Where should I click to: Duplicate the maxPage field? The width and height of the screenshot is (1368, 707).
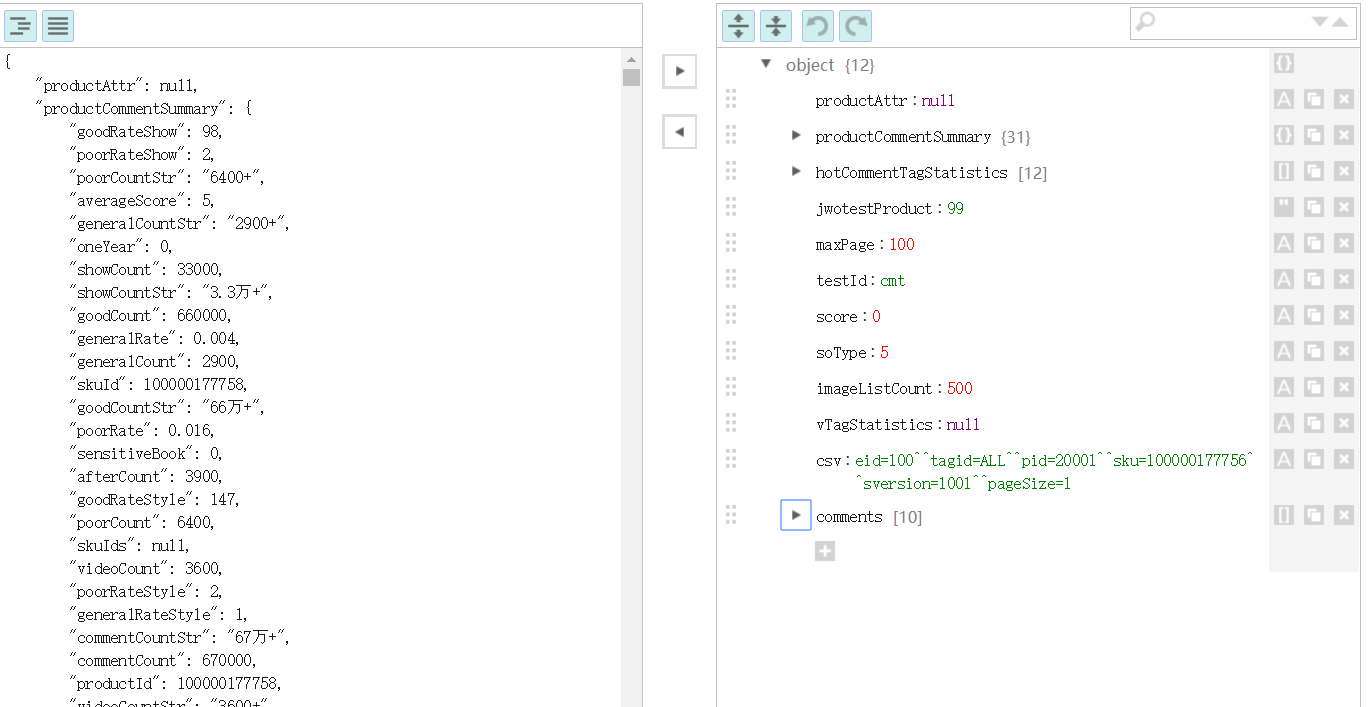pos(1314,243)
